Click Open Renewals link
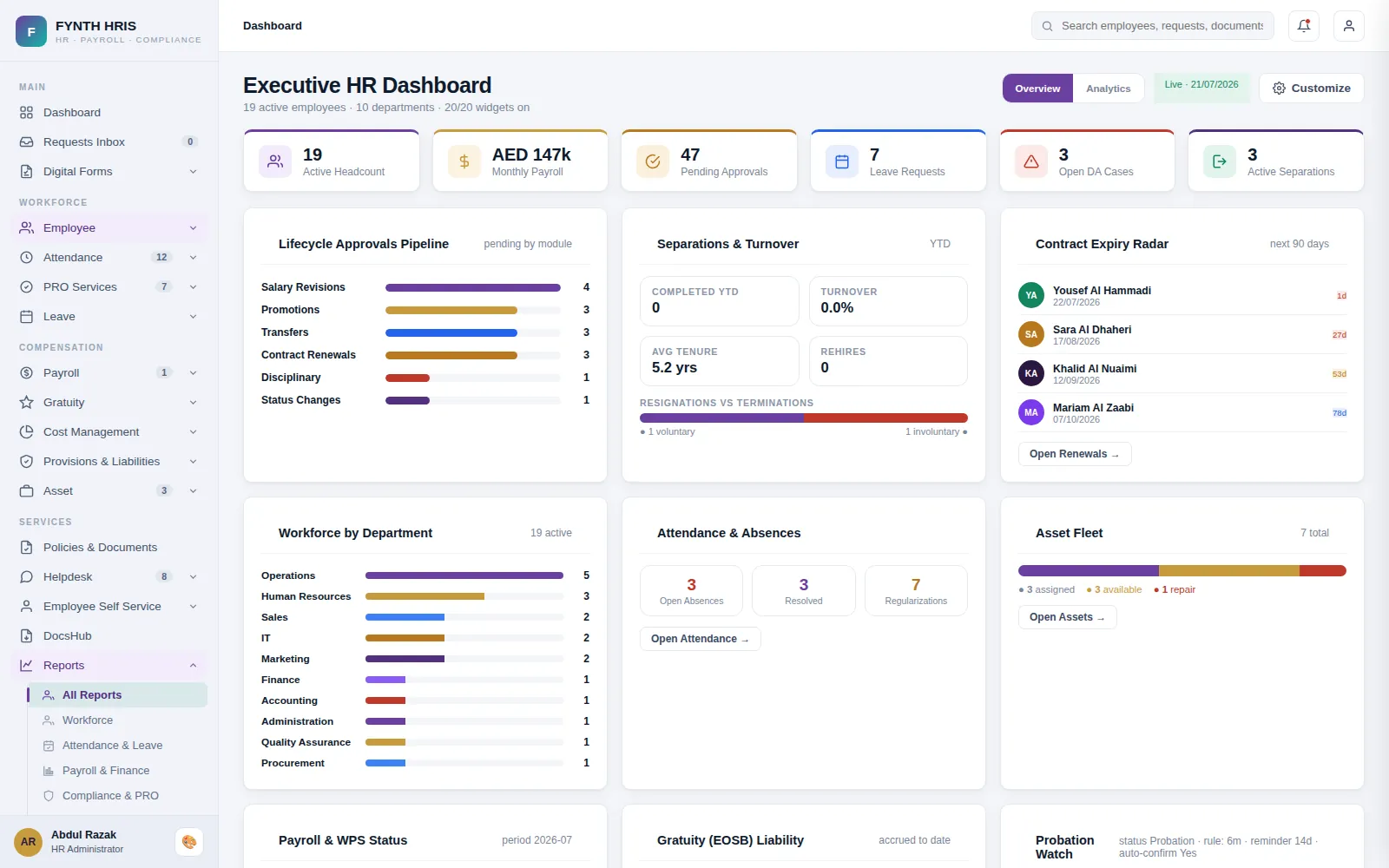Screen dimensions: 1389x868 pyautogui.click(x=1074, y=454)
